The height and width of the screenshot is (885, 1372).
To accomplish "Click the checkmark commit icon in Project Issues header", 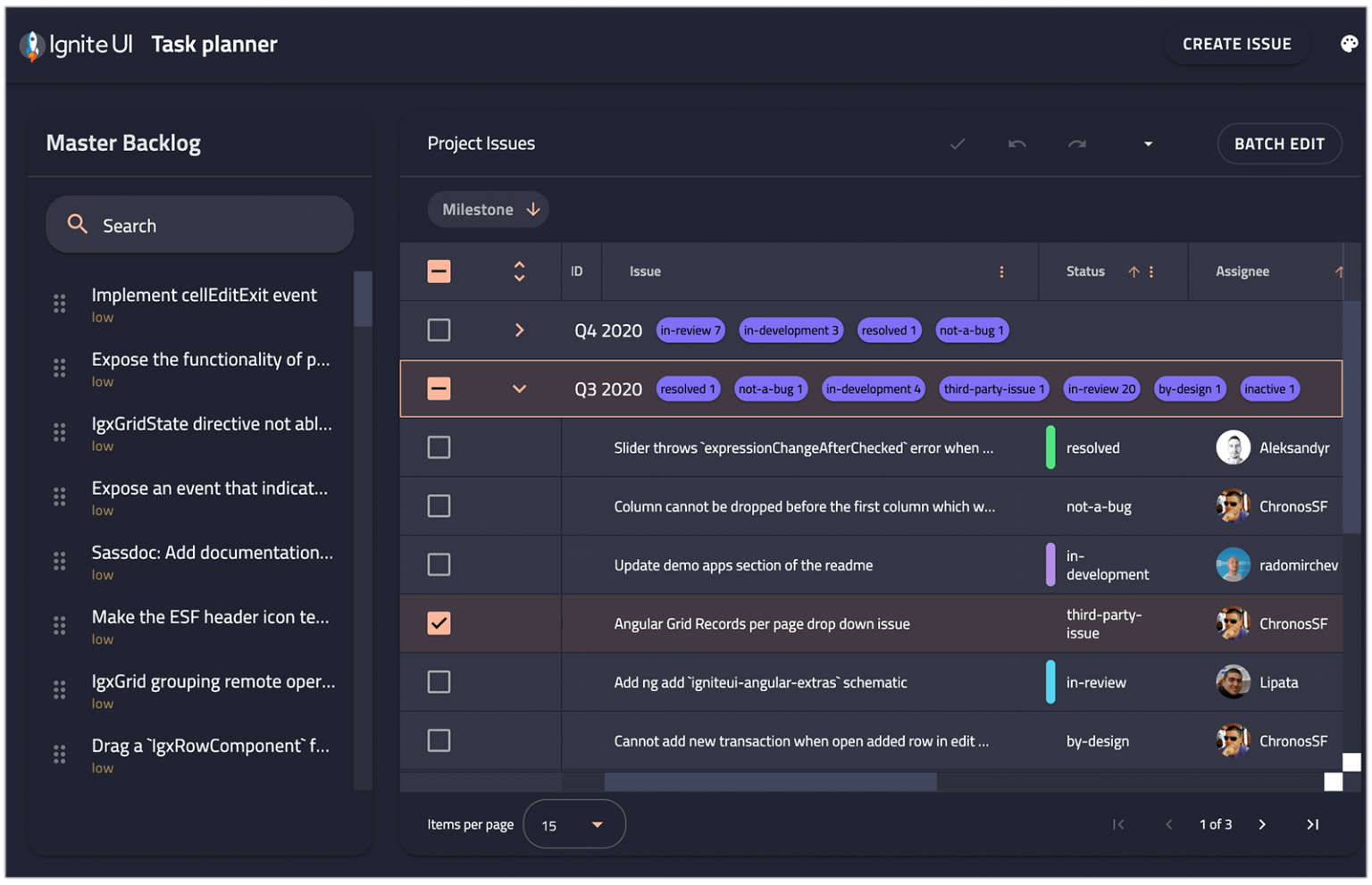I will (x=957, y=144).
